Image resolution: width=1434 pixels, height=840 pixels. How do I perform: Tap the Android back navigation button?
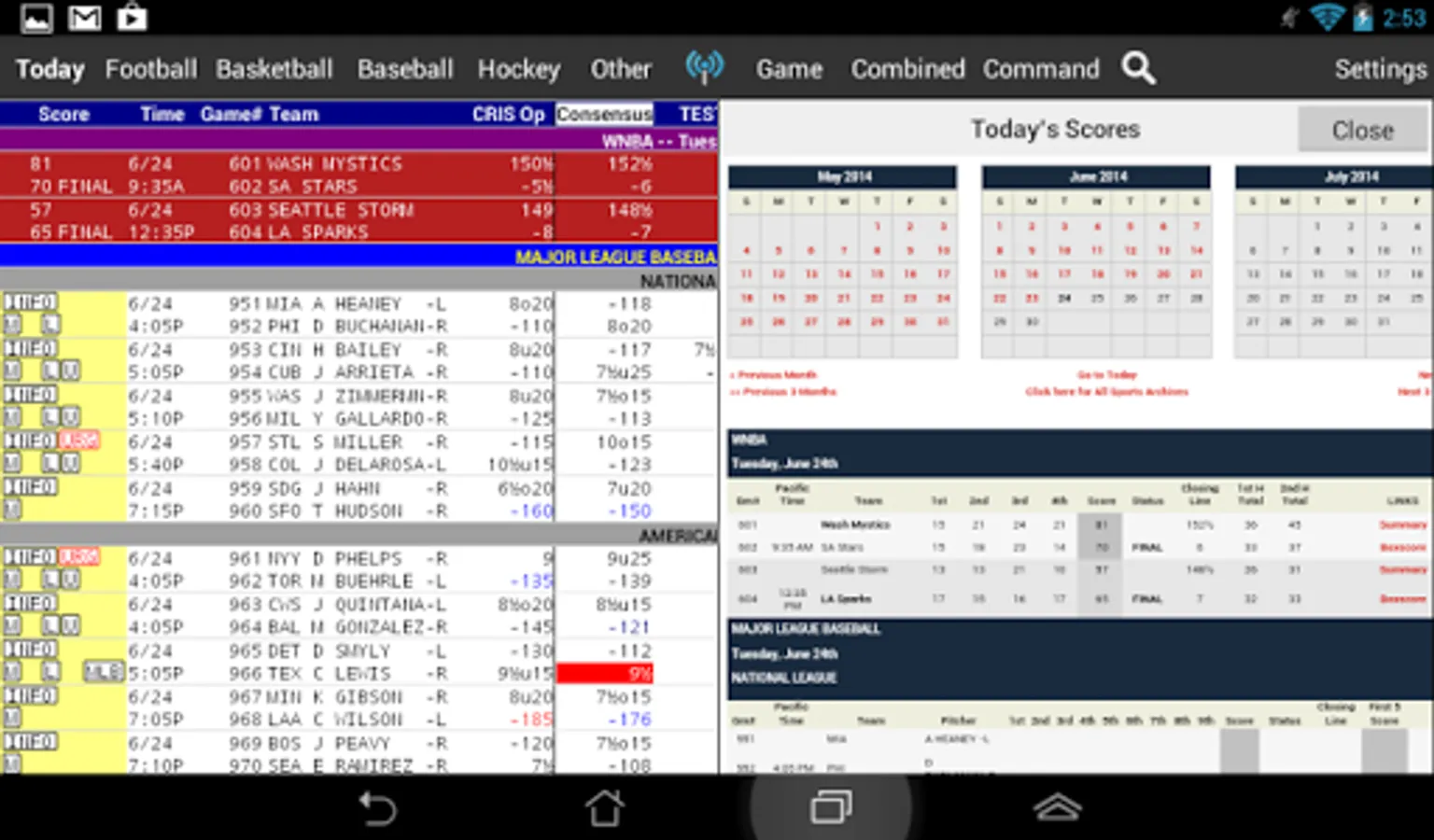[x=378, y=807]
